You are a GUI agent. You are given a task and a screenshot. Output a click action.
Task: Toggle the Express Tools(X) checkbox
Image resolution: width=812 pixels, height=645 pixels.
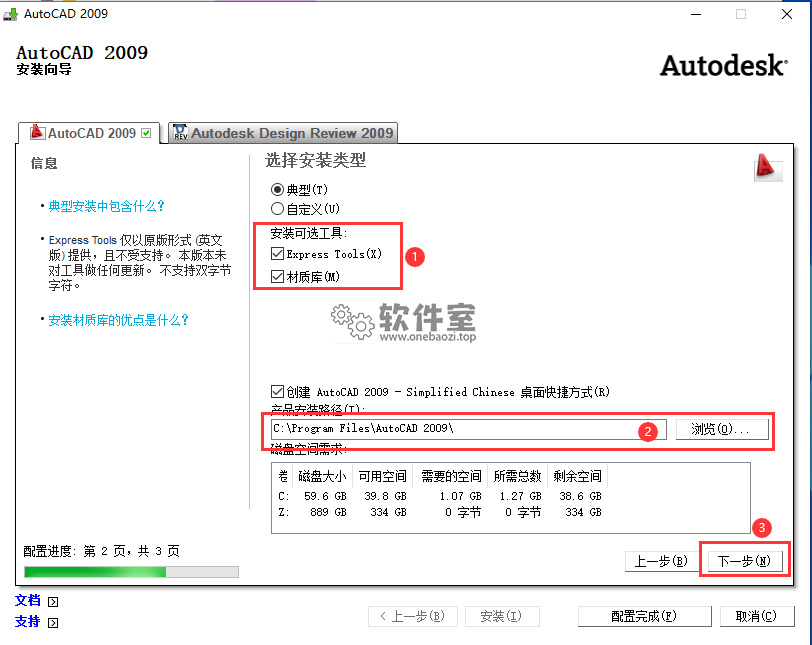click(x=278, y=254)
